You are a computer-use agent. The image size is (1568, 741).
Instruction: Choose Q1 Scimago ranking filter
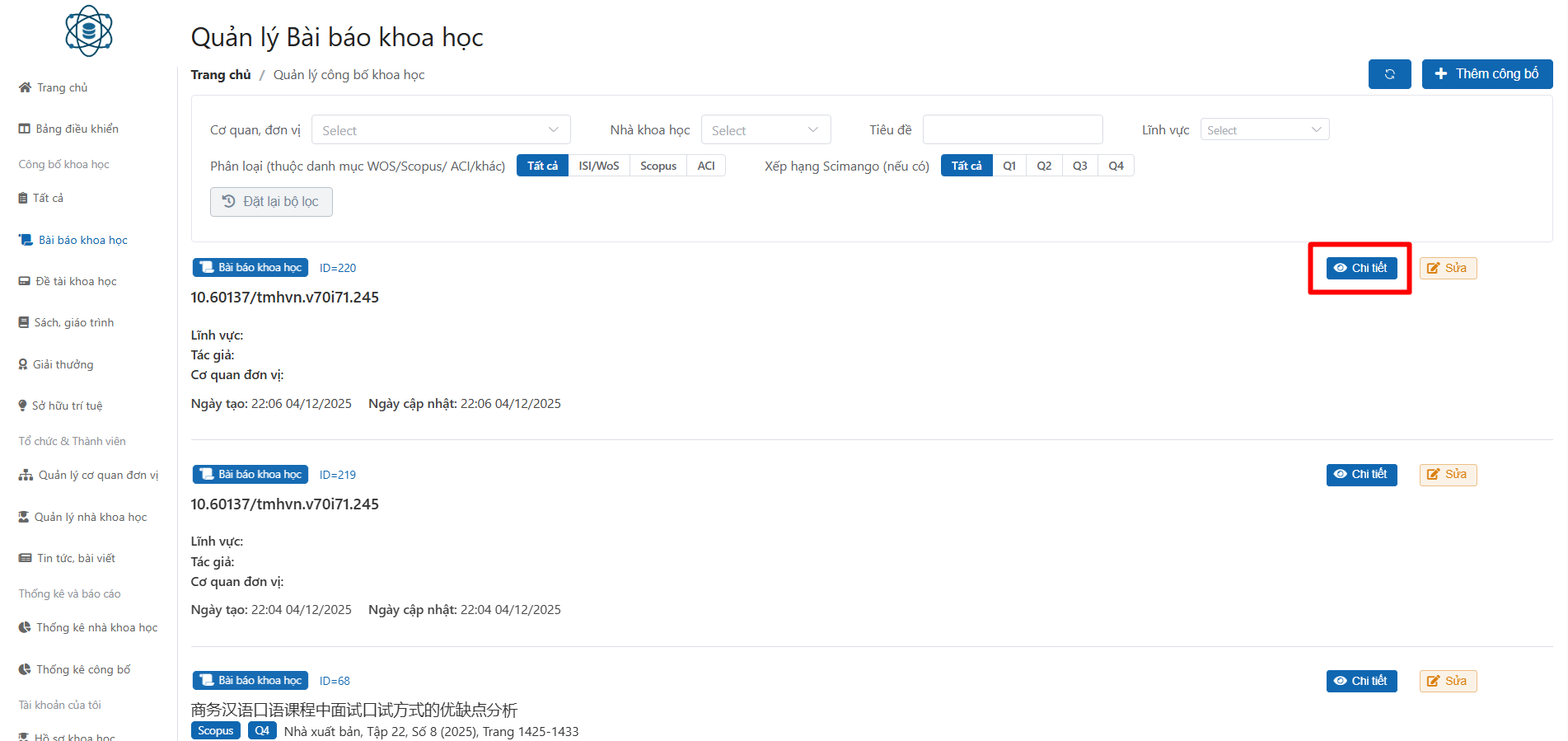(x=1009, y=166)
